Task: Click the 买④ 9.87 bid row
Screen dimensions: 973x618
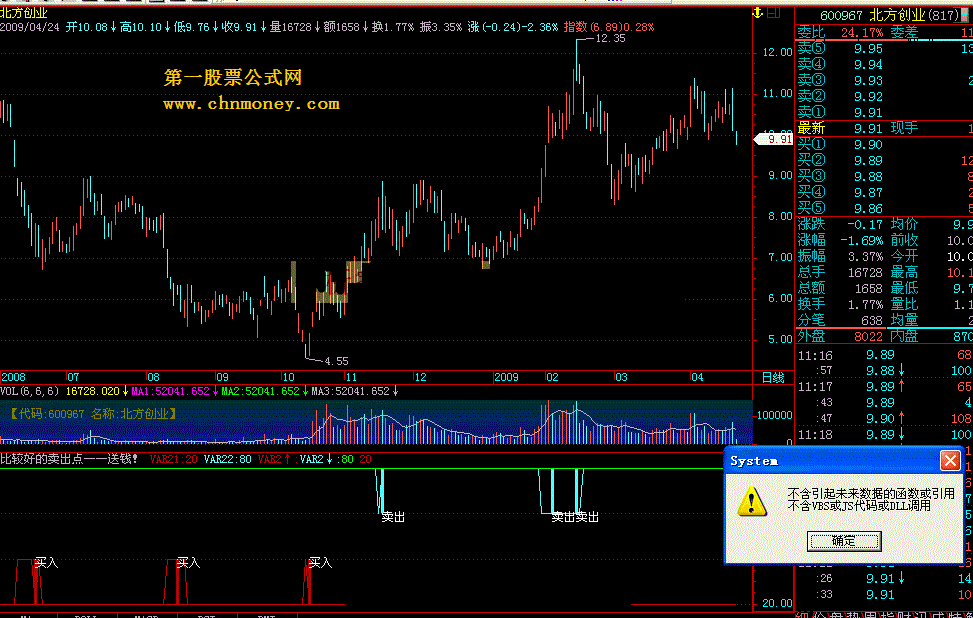Action: pyautogui.click(x=884, y=193)
